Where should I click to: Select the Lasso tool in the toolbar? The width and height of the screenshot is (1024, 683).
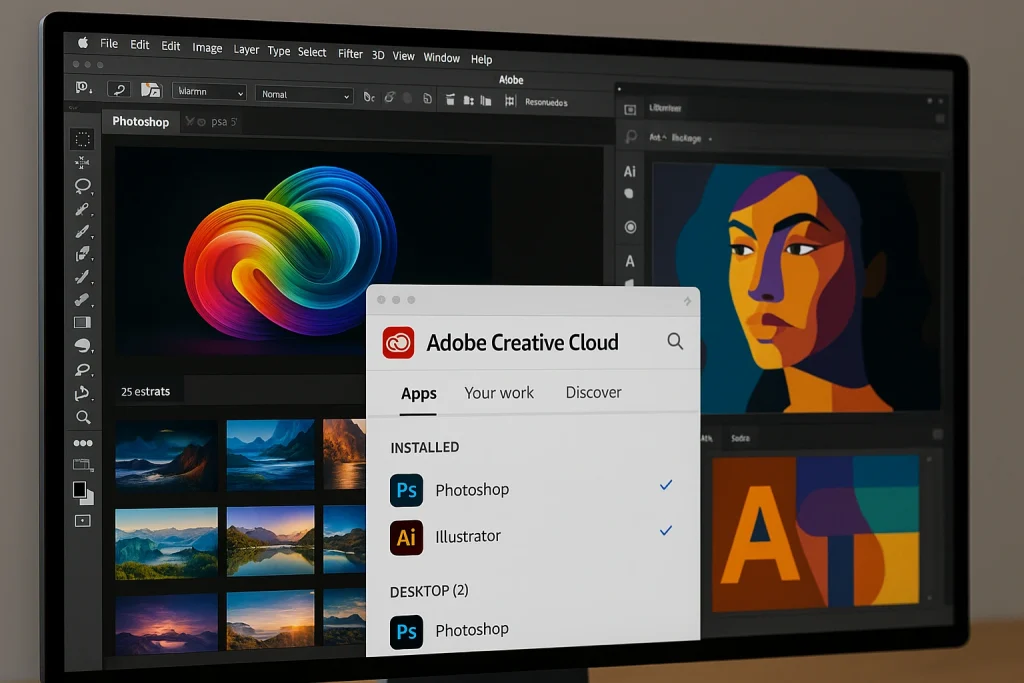pyautogui.click(x=84, y=186)
